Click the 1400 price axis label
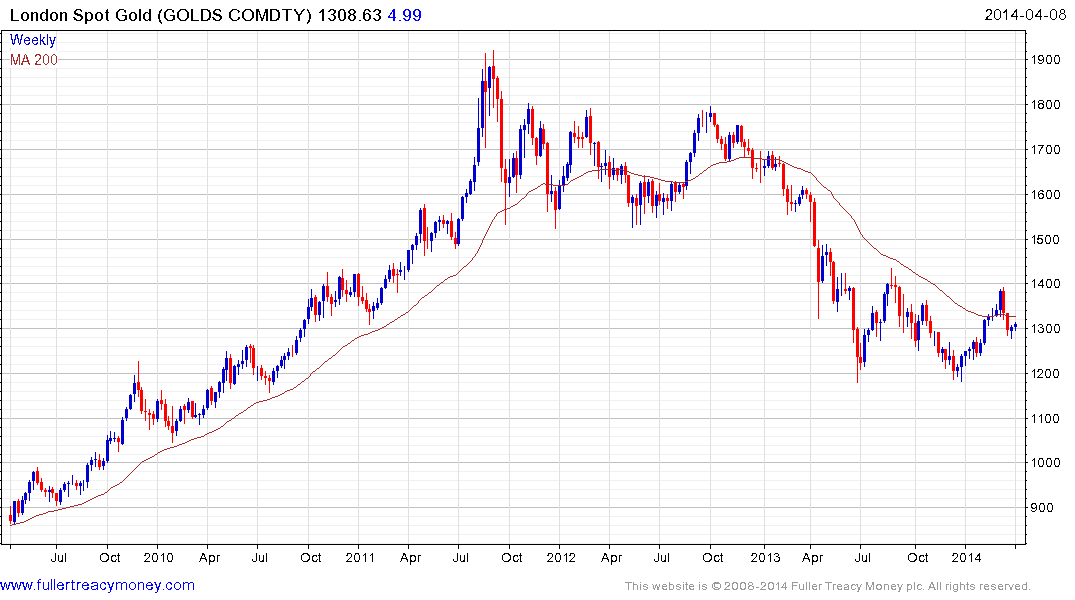 click(1046, 283)
